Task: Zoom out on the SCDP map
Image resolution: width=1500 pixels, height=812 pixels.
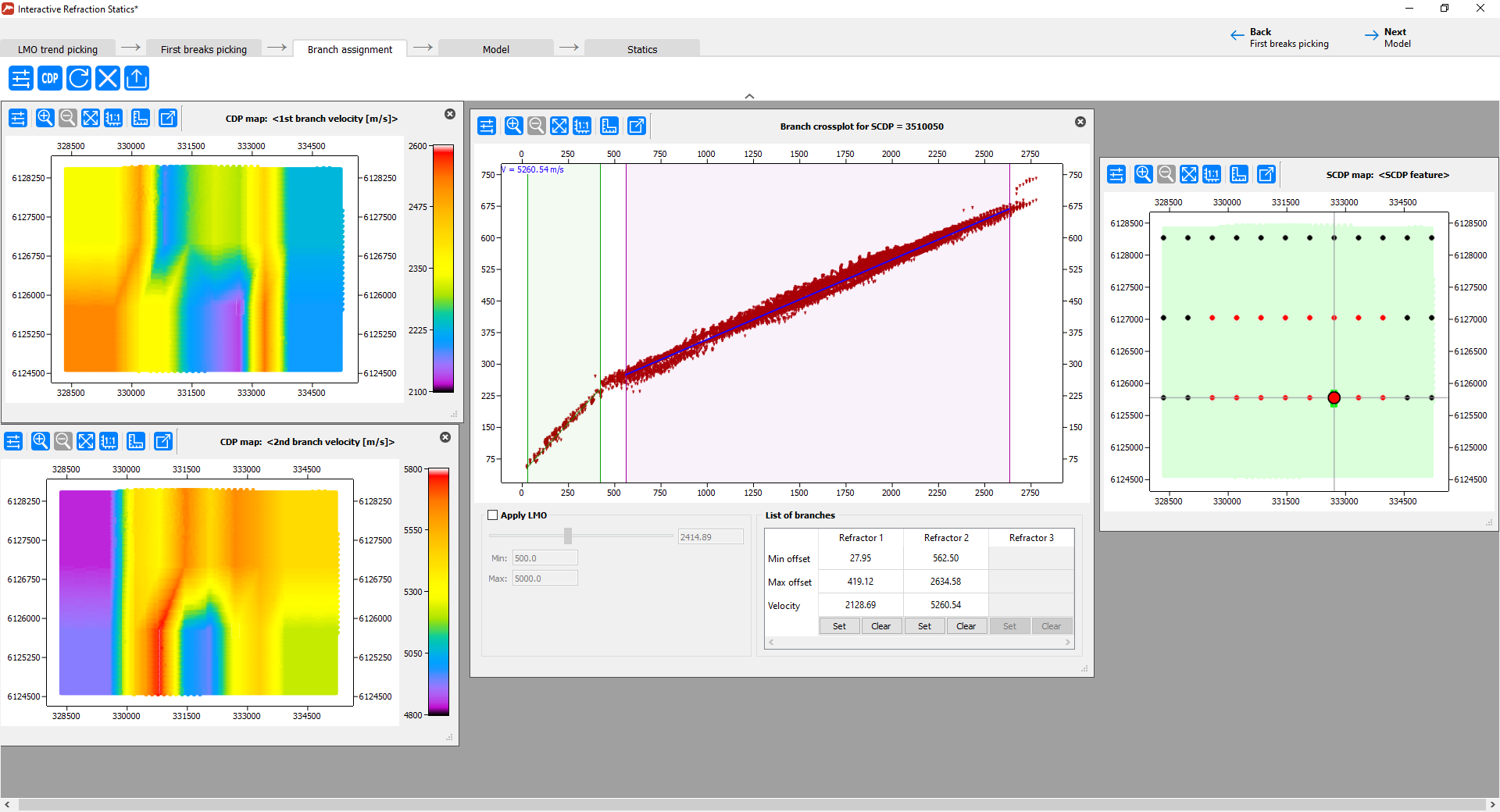Action: [1166, 174]
